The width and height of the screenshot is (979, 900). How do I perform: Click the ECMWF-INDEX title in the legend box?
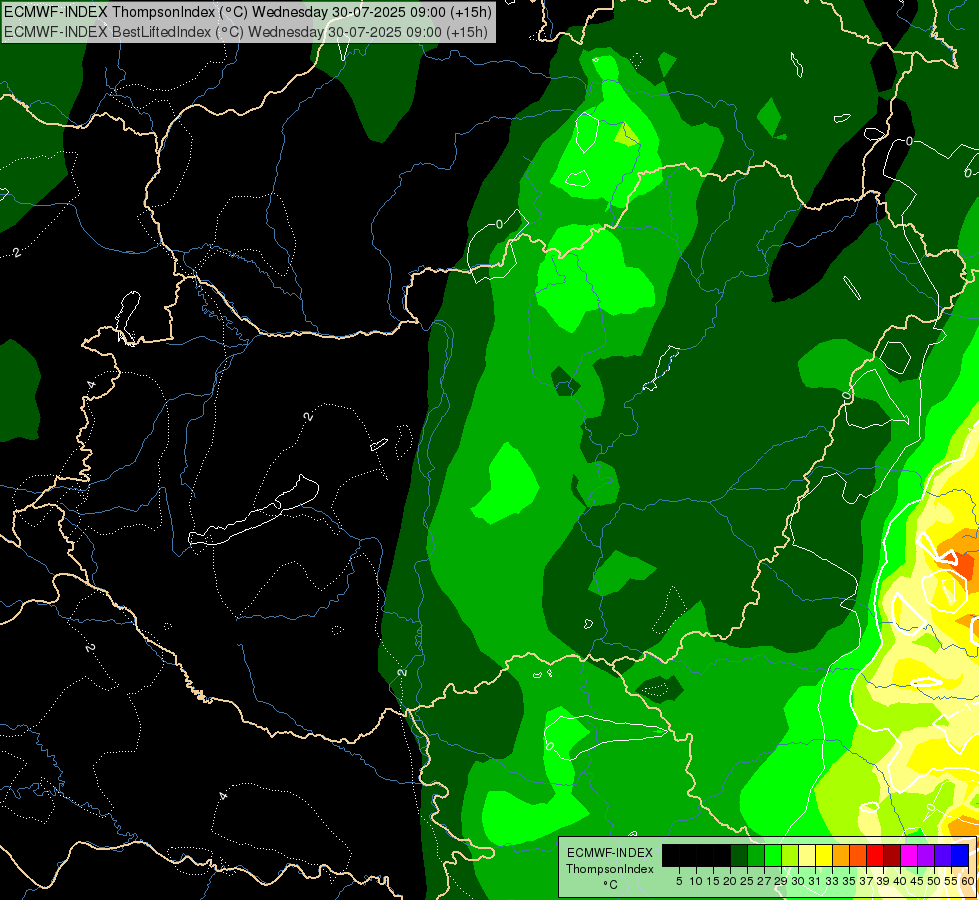click(x=610, y=853)
